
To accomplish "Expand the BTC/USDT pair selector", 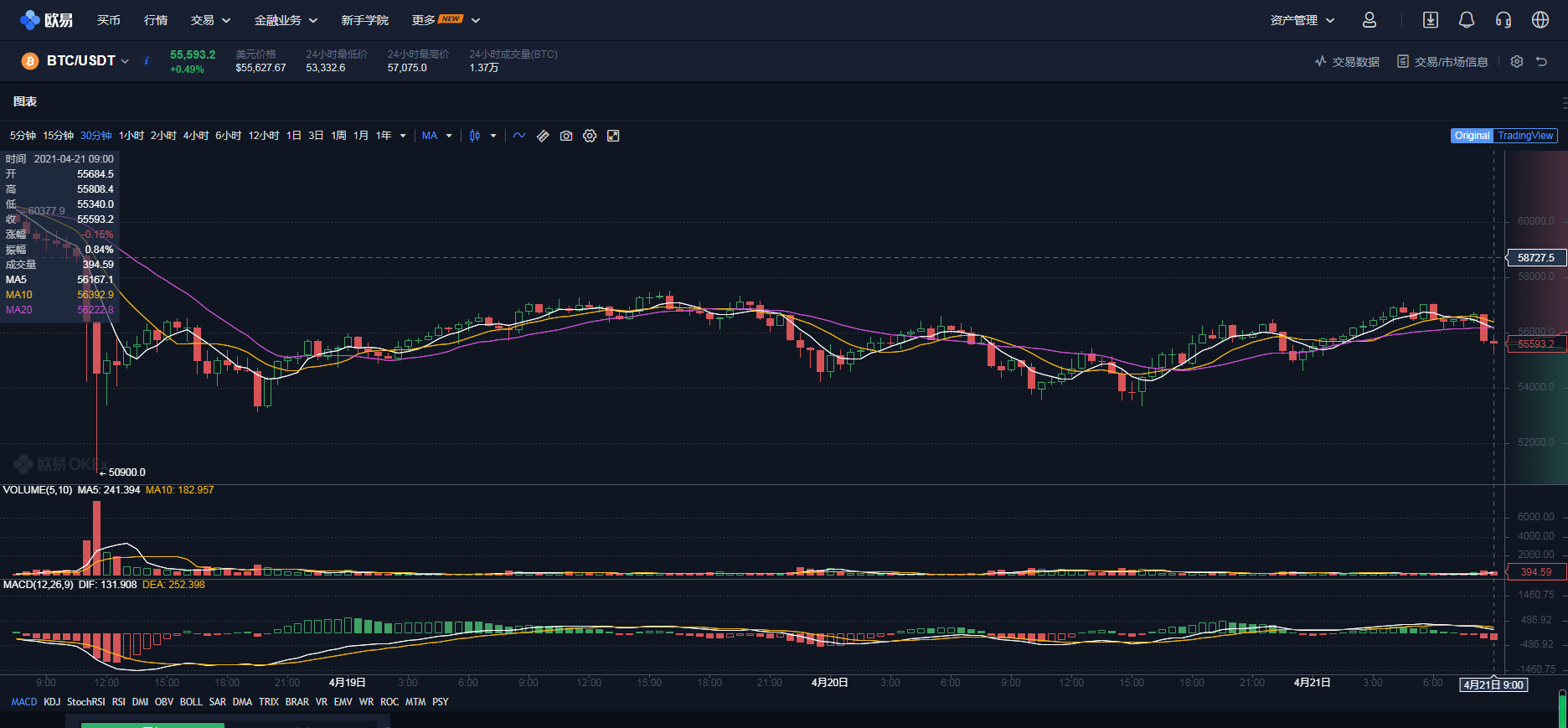I will pos(87,61).
